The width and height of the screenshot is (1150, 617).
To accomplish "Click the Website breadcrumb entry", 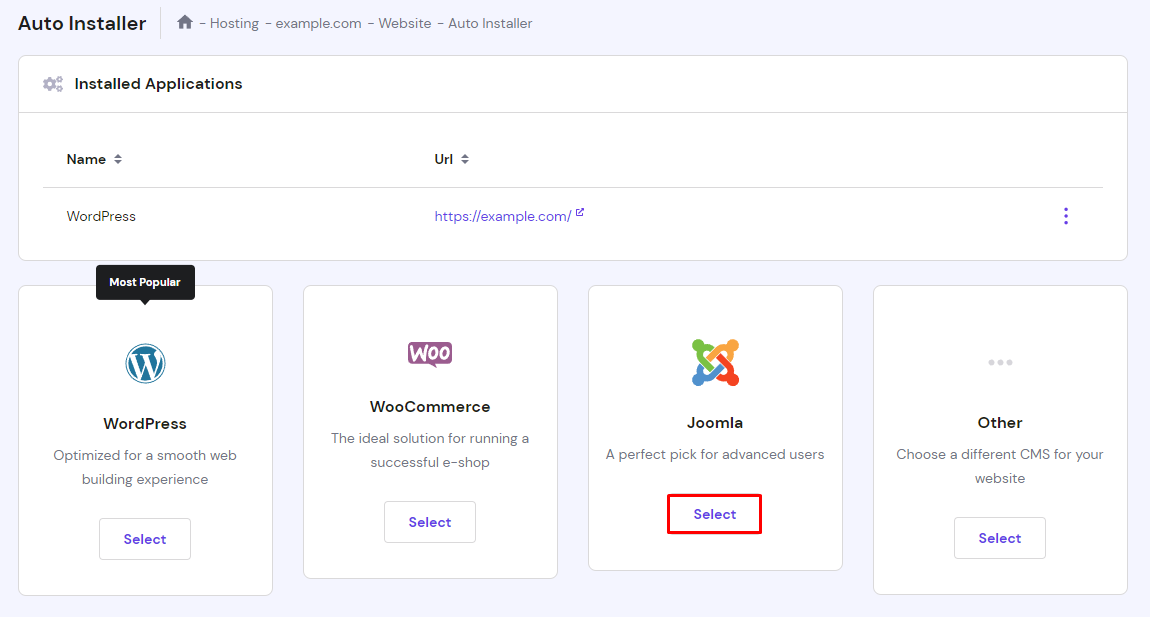I will click(x=405, y=23).
